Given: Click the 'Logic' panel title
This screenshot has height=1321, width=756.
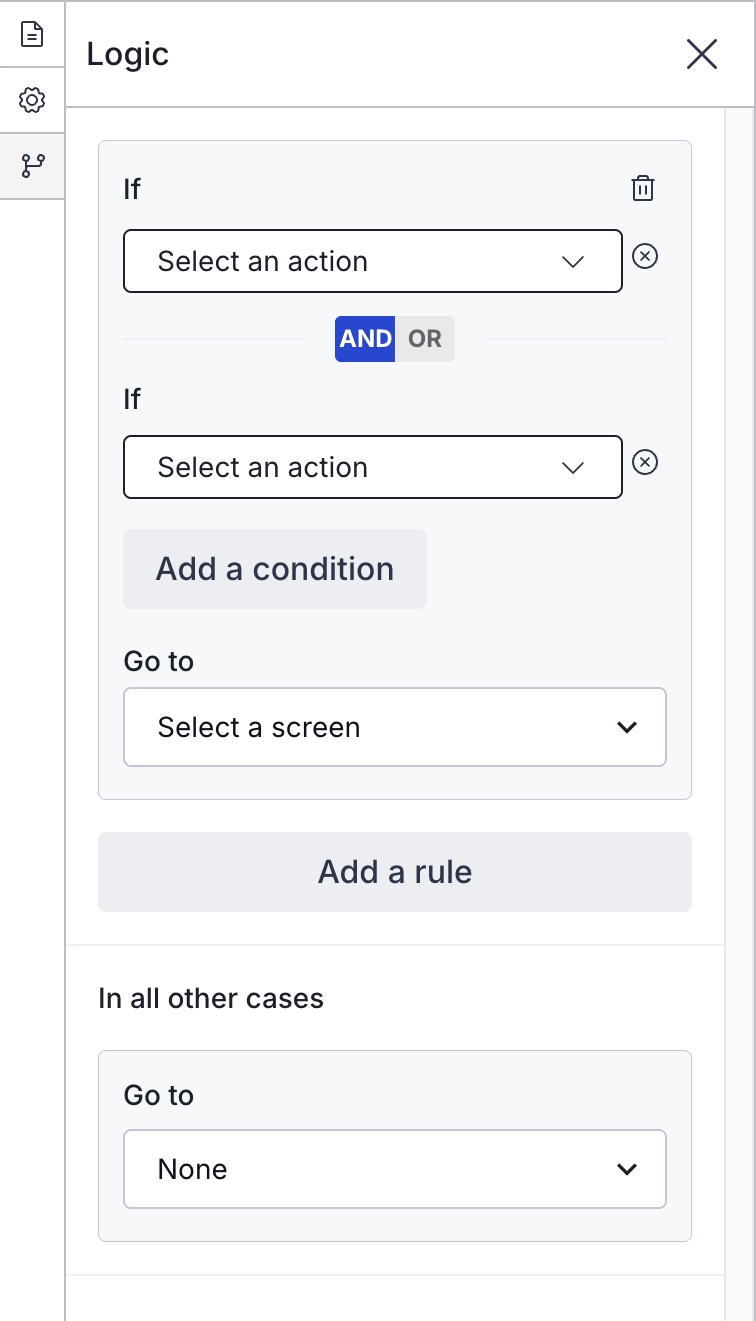Looking at the screenshot, I should click(128, 54).
